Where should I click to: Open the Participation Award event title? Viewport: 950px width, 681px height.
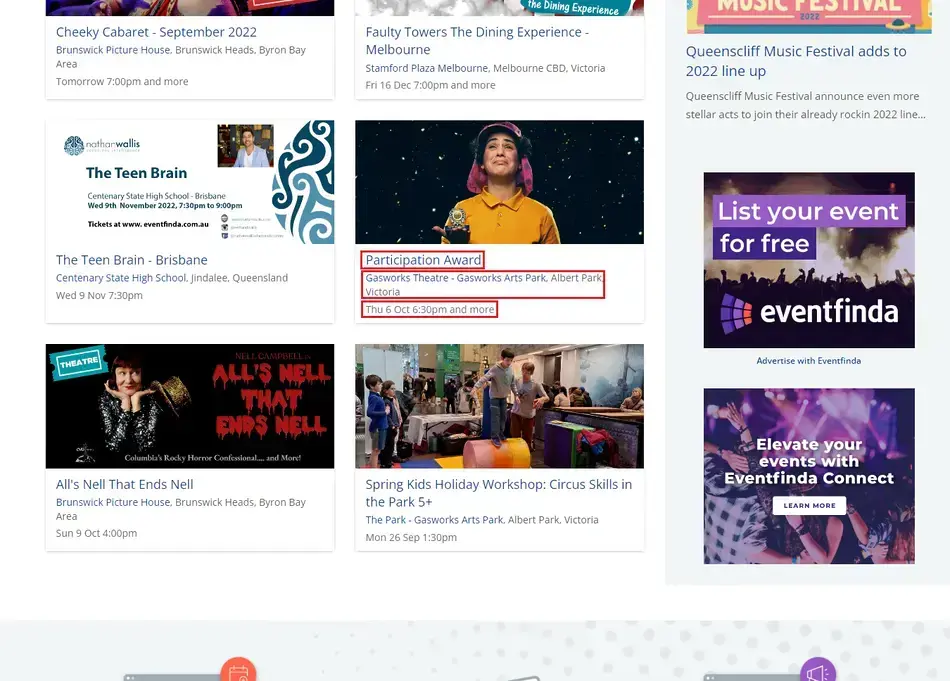coord(423,260)
